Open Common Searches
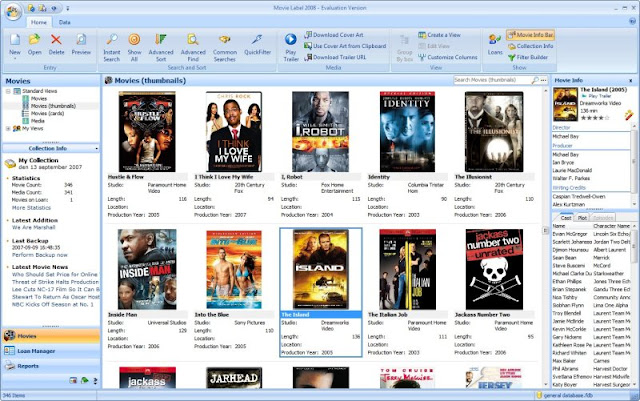The width and height of the screenshot is (640, 401). tap(224, 47)
